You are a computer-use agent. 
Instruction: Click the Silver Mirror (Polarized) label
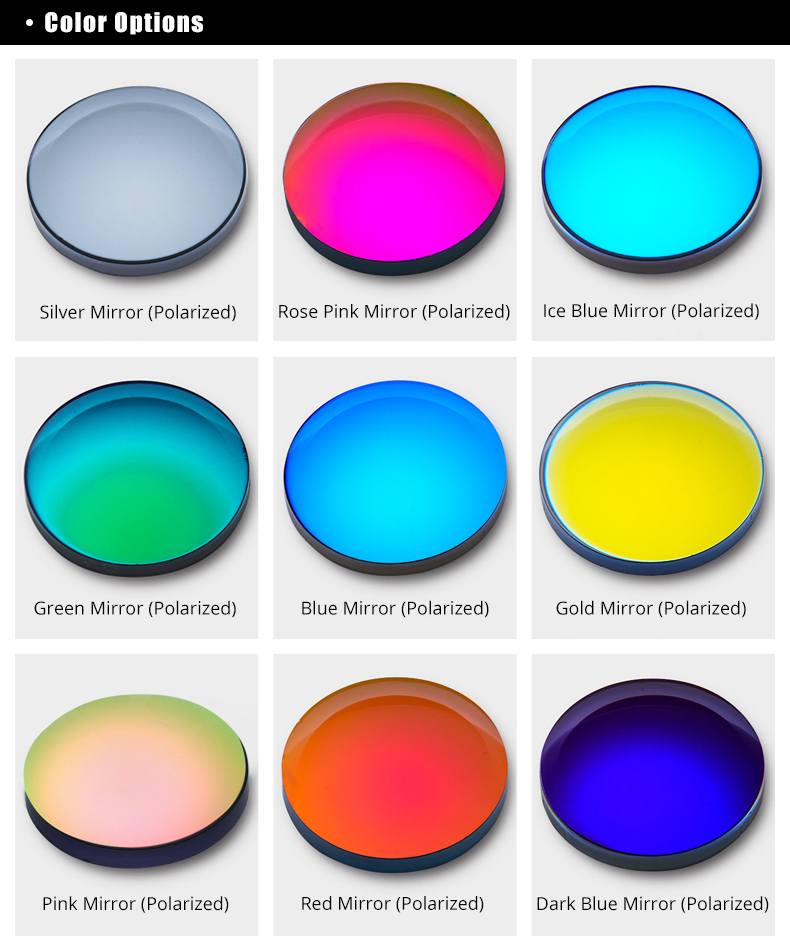point(138,313)
